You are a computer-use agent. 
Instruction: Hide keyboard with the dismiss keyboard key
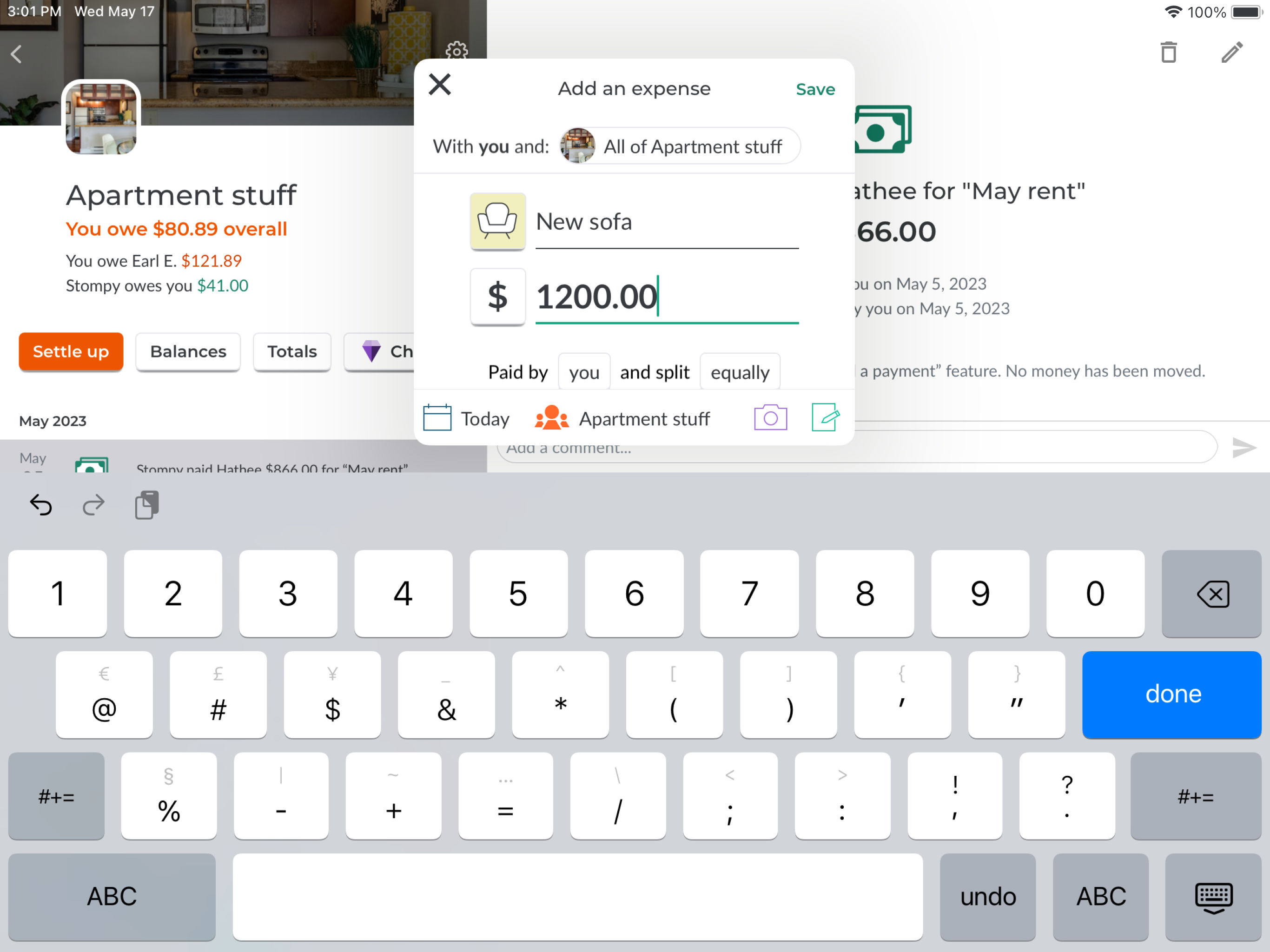pos(1212,896)
